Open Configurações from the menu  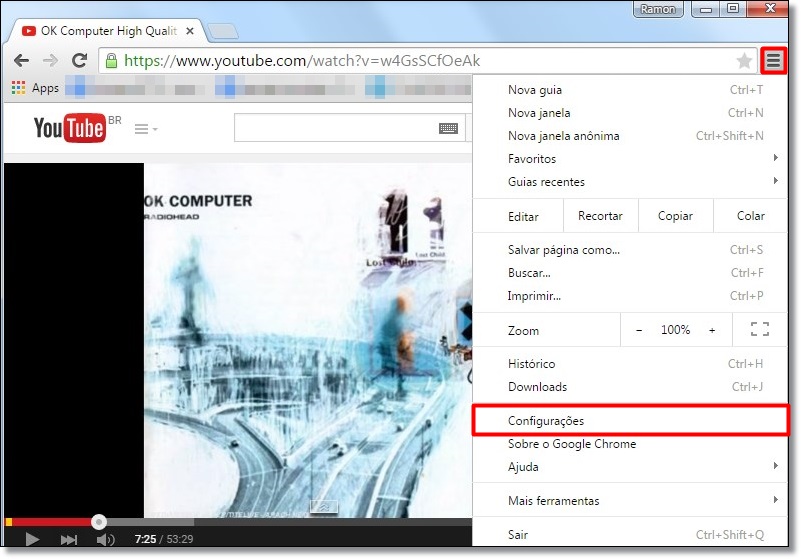630,421
